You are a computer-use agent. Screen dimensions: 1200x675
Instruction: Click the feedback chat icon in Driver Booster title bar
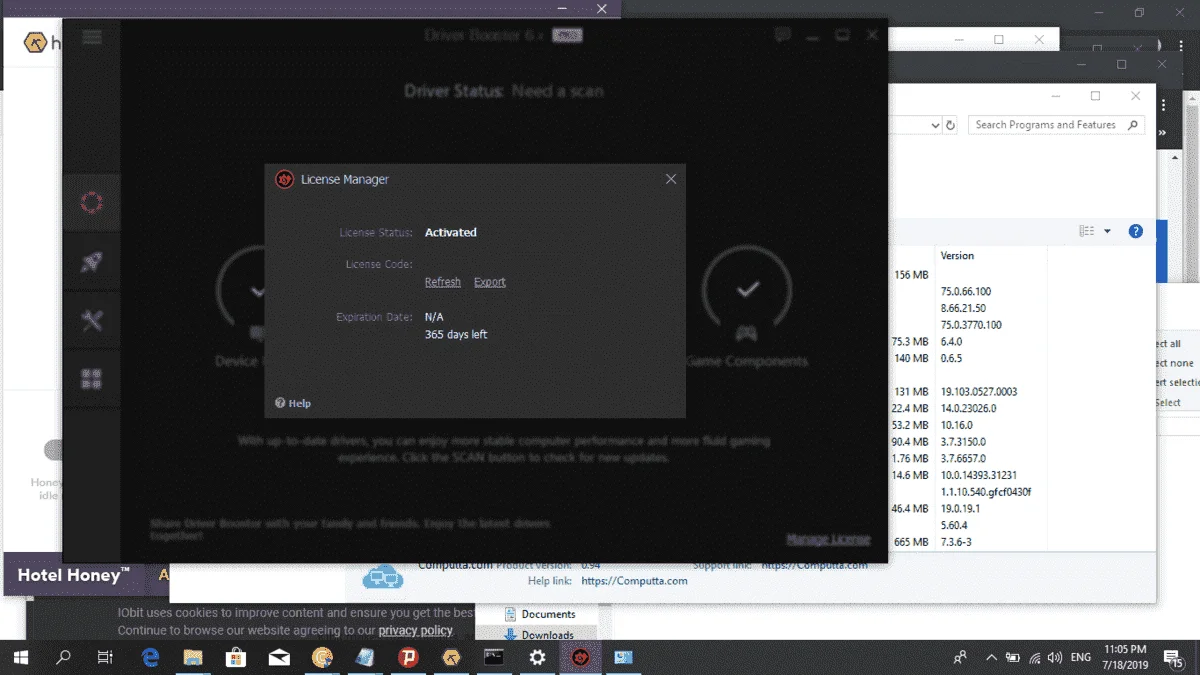(x=783, y=35)
